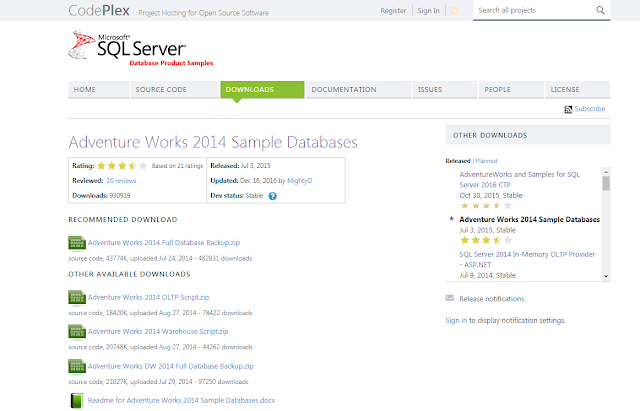Click stars under Adventure Works 2014 sidebar entry
640x411 pixels.
(x=486, y=240)
